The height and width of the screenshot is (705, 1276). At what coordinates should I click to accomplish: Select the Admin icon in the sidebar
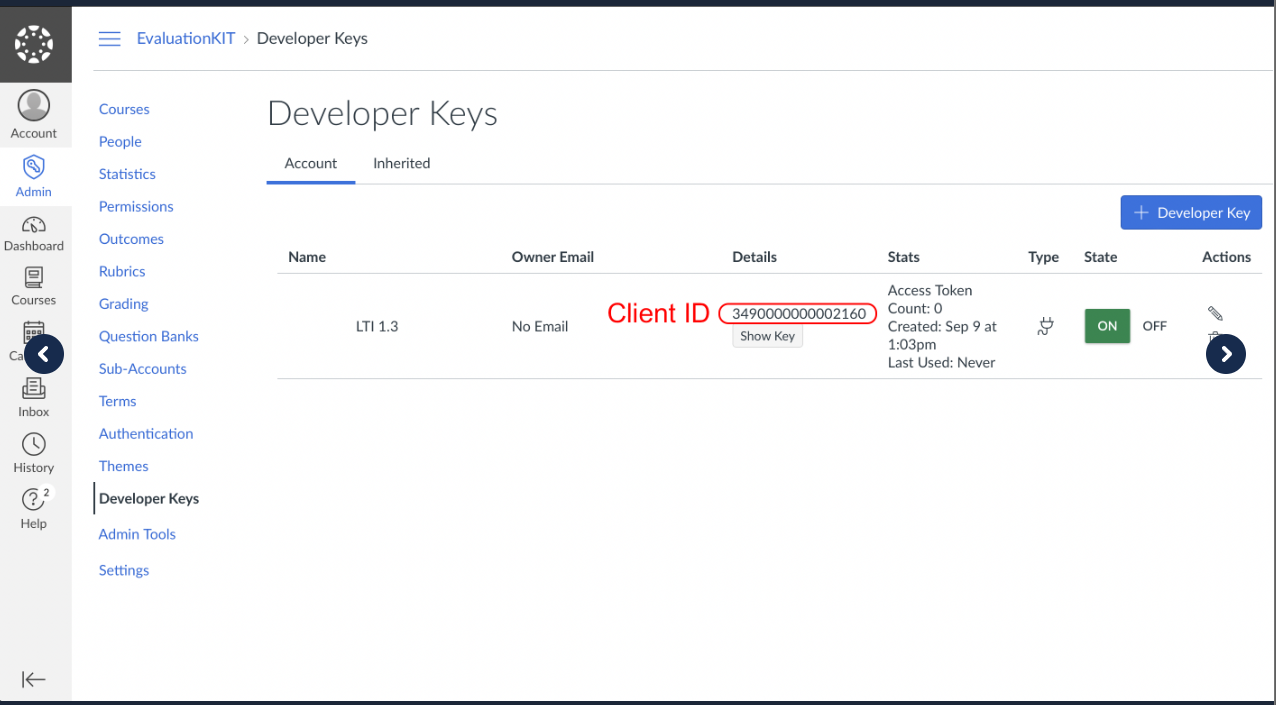tap(33, 175)
